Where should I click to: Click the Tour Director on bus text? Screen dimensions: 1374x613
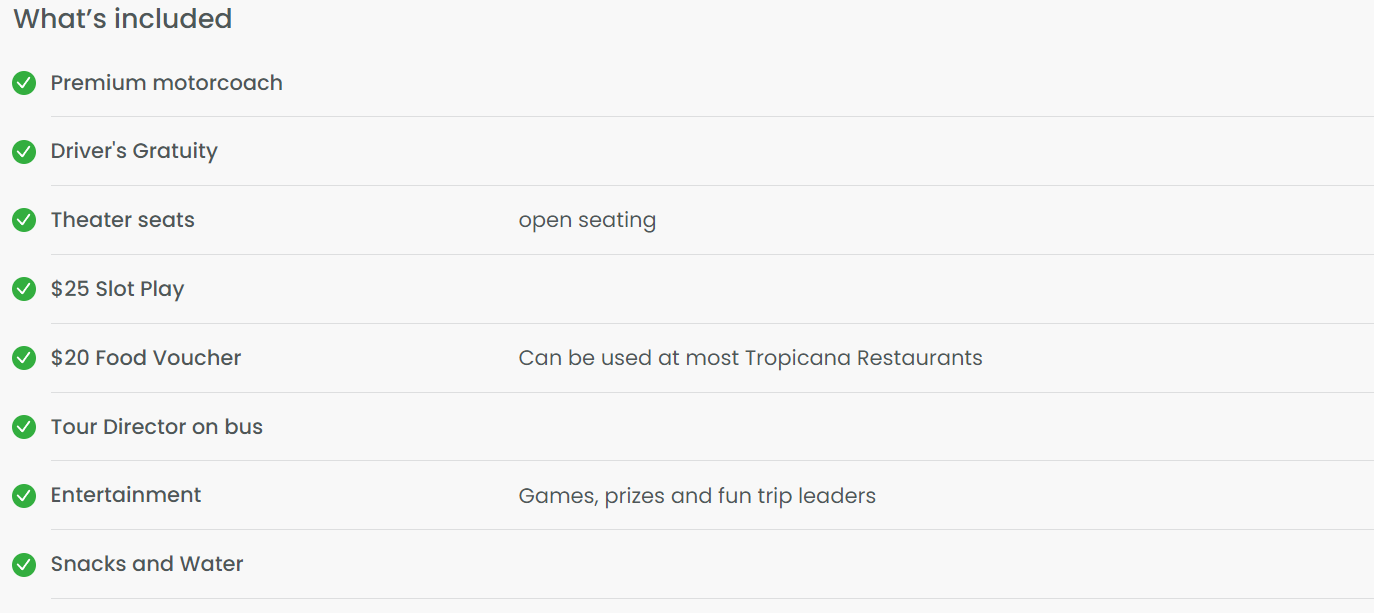pyautogui.click(x=157, y=427)
